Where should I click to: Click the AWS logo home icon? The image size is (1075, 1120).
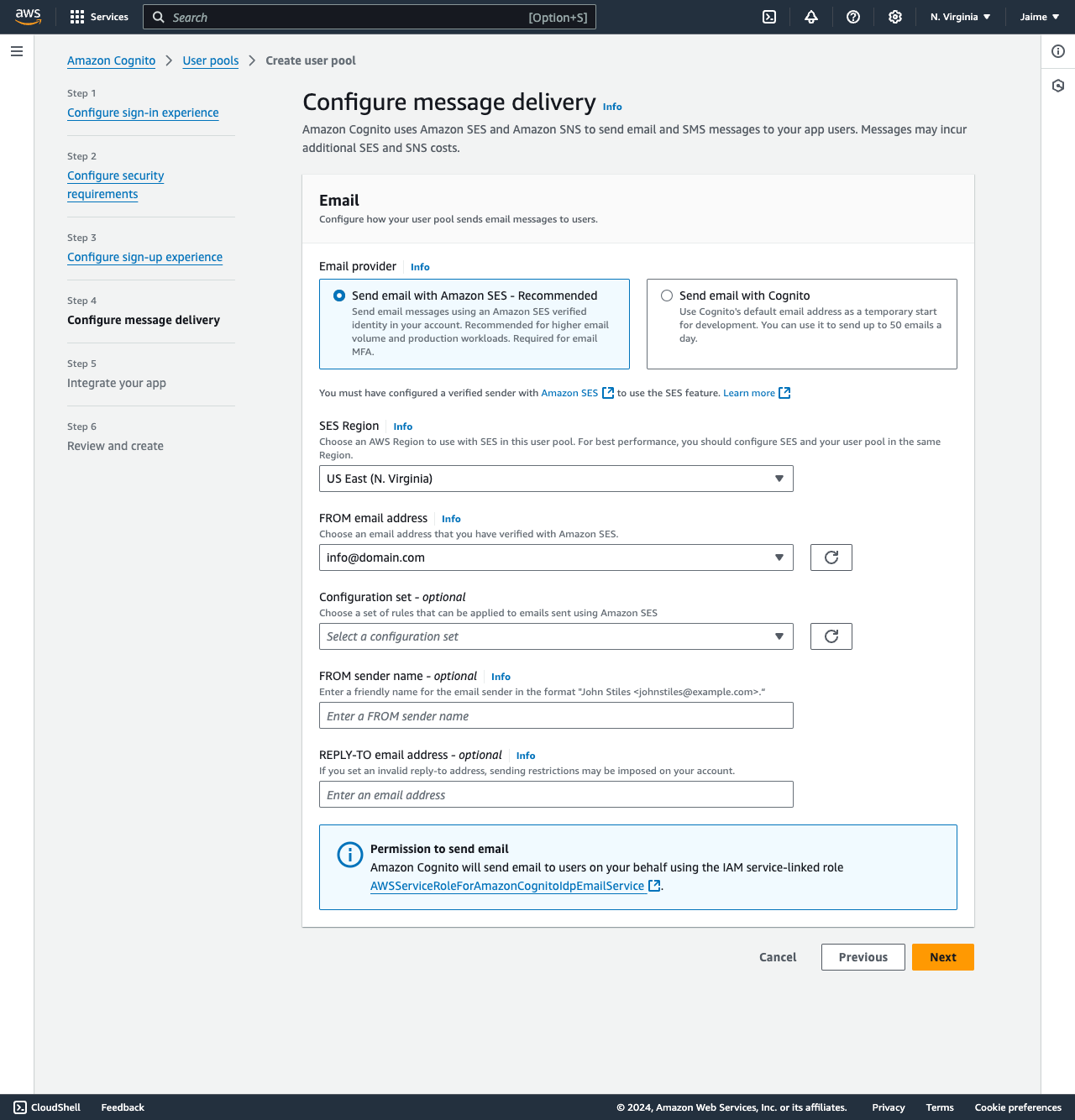click(x=28, y=17)
